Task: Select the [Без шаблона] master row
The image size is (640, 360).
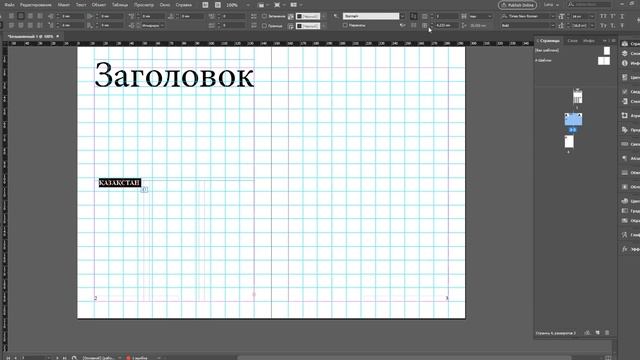Action: pos(573,51)
